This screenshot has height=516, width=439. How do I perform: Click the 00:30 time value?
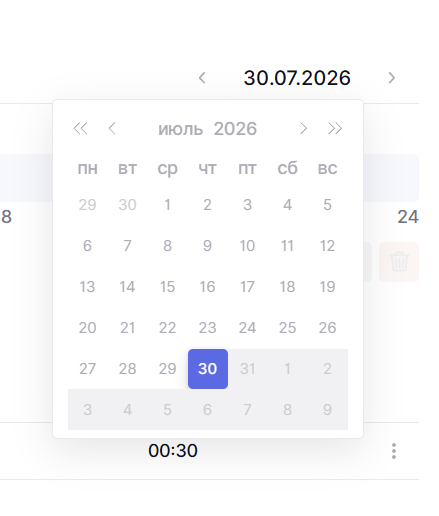173,451
